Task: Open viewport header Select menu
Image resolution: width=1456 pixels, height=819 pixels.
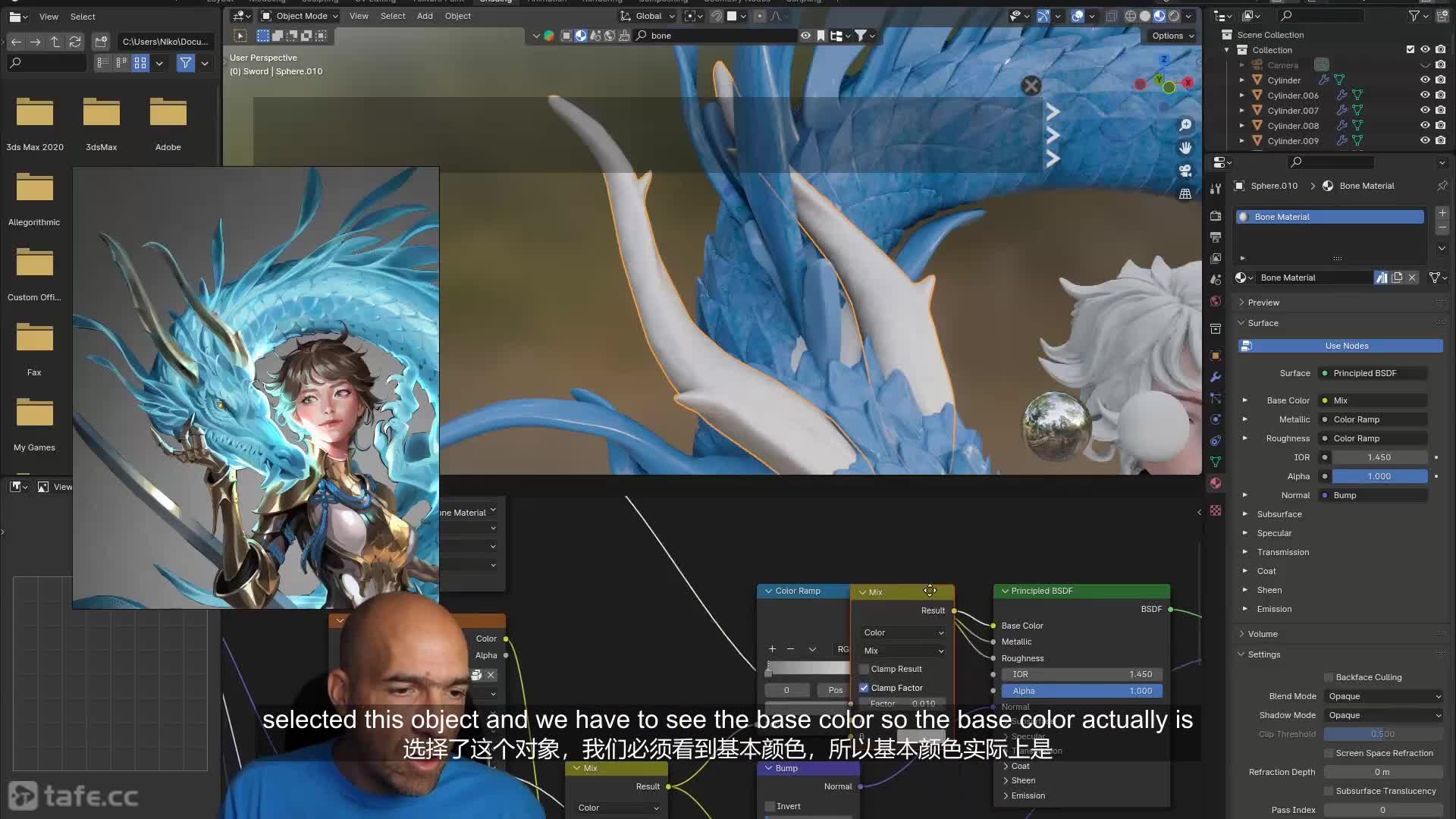Action: click(x=393, y=16)
